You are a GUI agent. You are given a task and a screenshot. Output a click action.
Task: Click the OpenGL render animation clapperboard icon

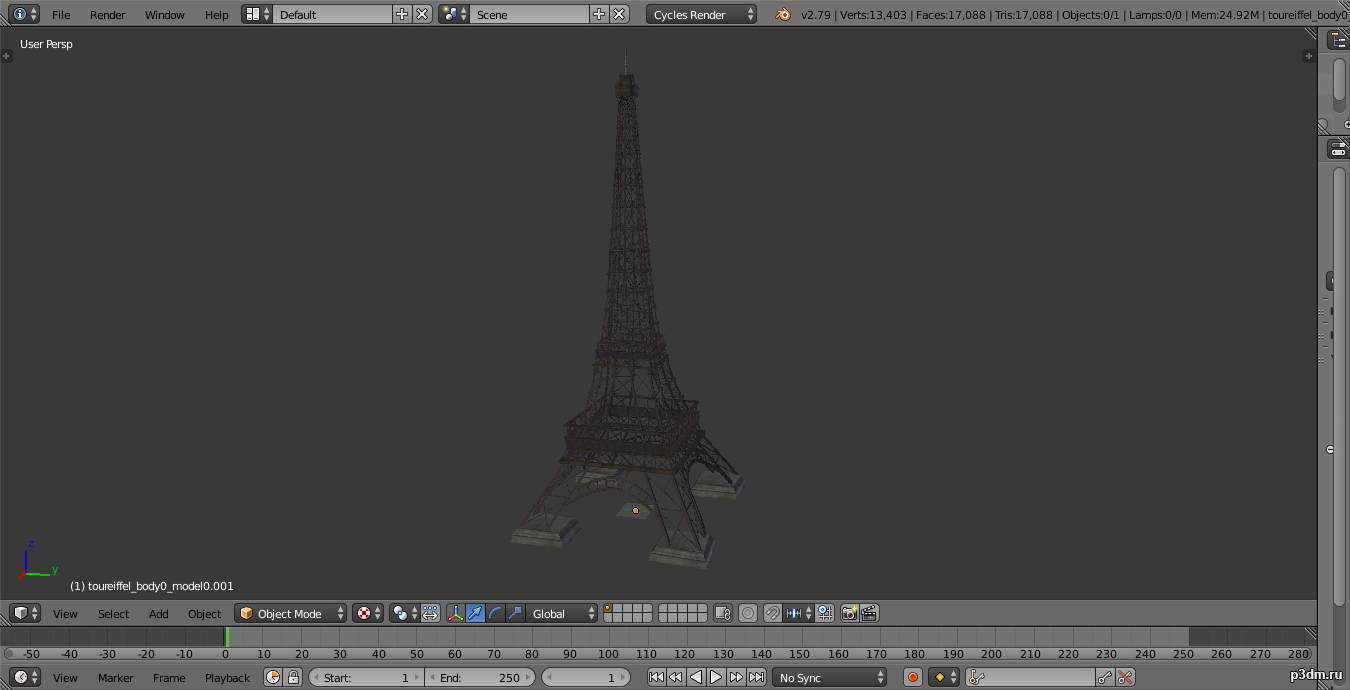click(869, 613)
